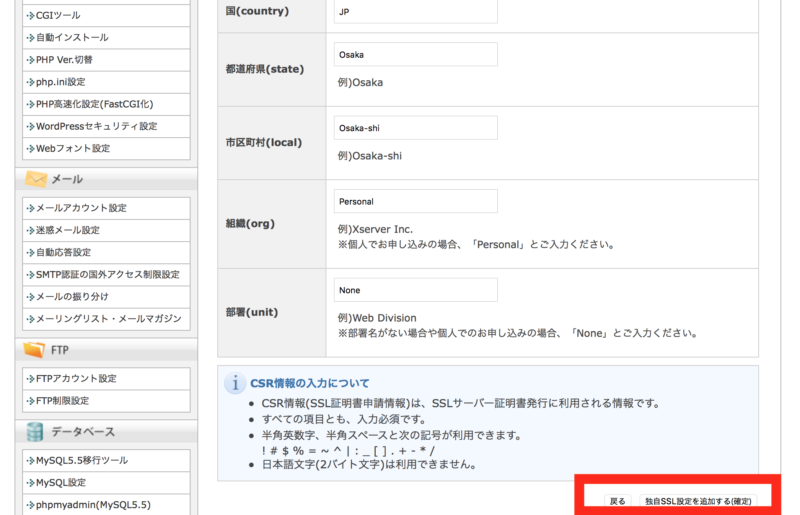Click the 例)Xserver Inc. example text
The width and height of the screenshot is (800, 515).
pos(376,229)
